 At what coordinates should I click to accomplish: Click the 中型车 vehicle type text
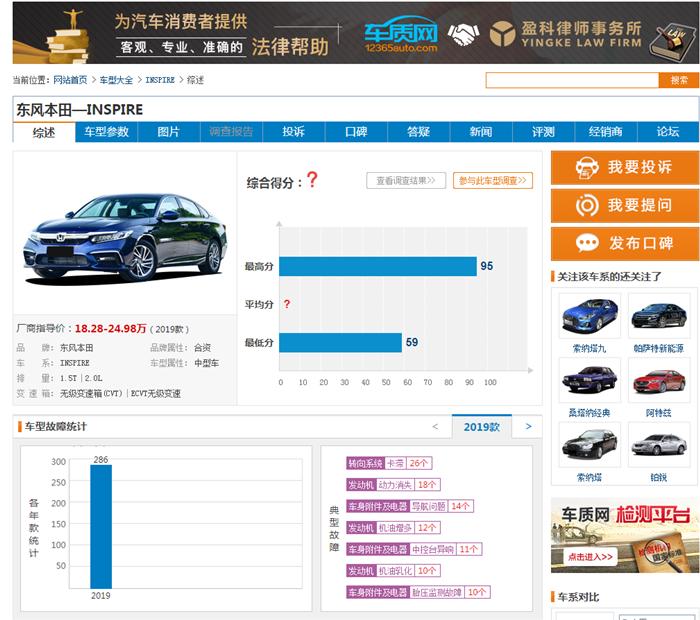pyautogui.click(x=206, y=363)
